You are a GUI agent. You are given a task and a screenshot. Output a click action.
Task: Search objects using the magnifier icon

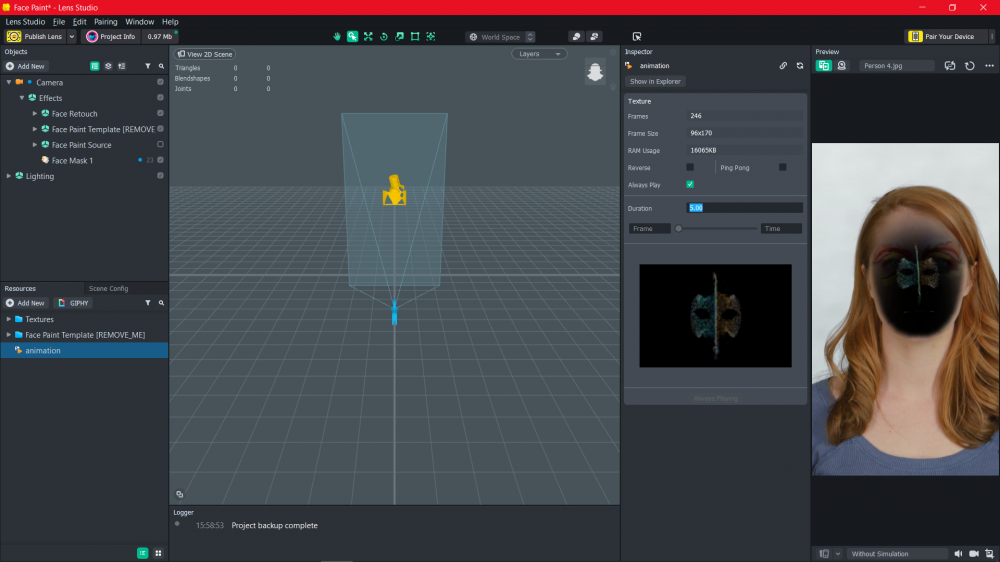pos(161,66)
